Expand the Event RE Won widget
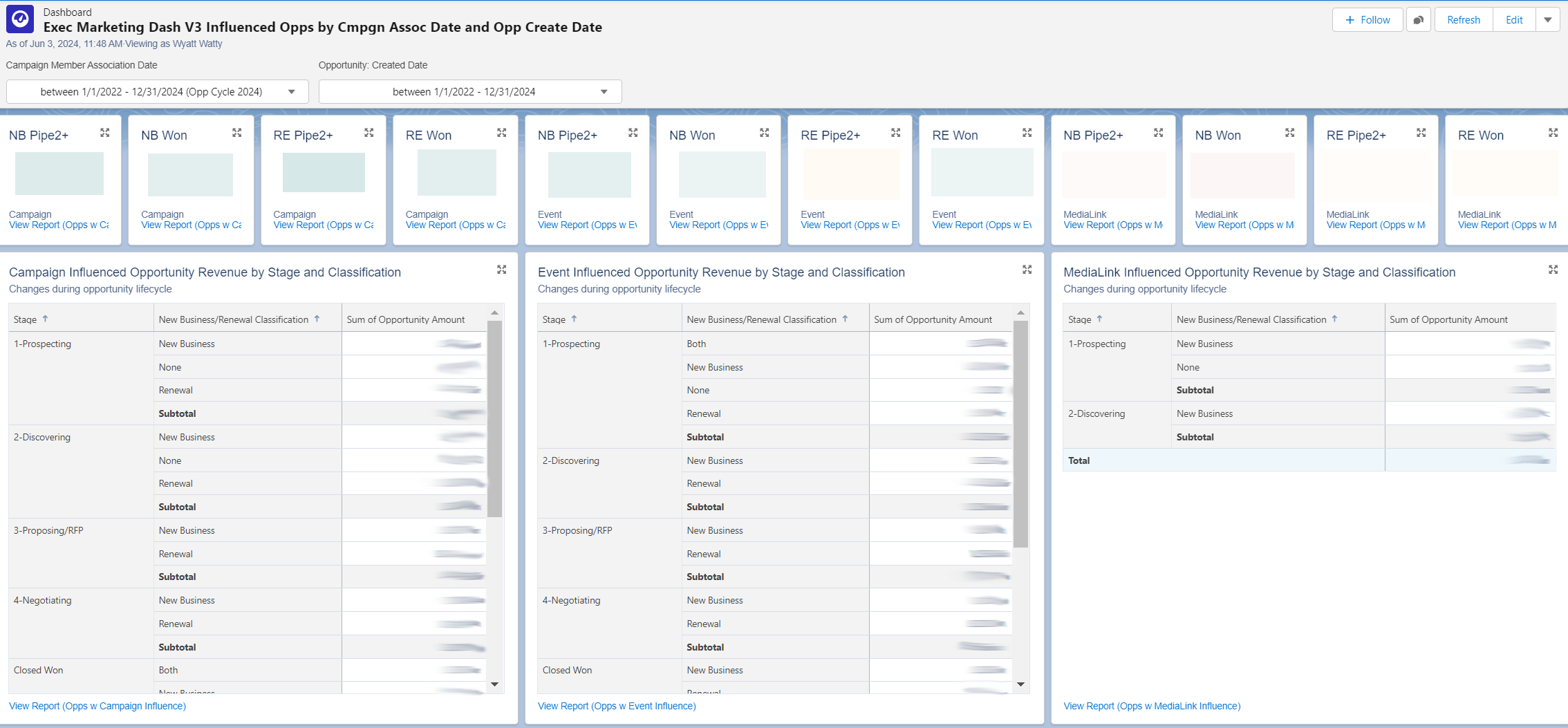The width and height of the screenshot is (1568, 728). [1027, 133]
